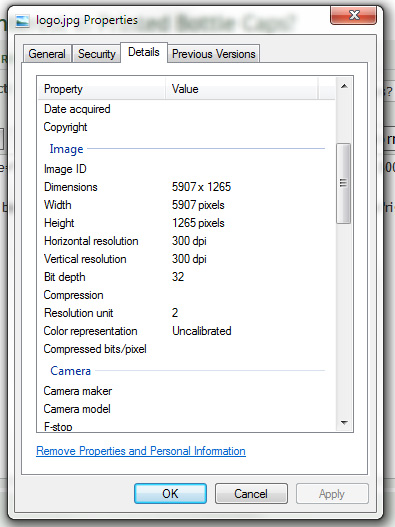This screenshot has height=527, width=395.
Task: Select the Details tab
Action: (144, 52)
